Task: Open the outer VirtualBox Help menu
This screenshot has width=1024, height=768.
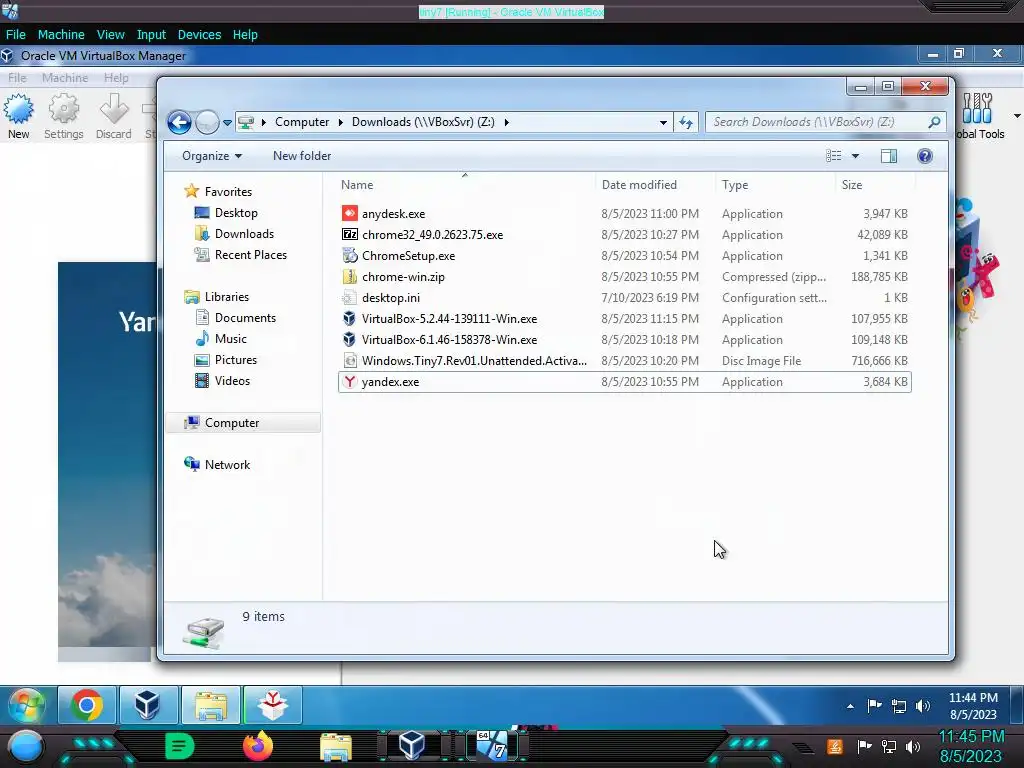Action: click(245, 35)
